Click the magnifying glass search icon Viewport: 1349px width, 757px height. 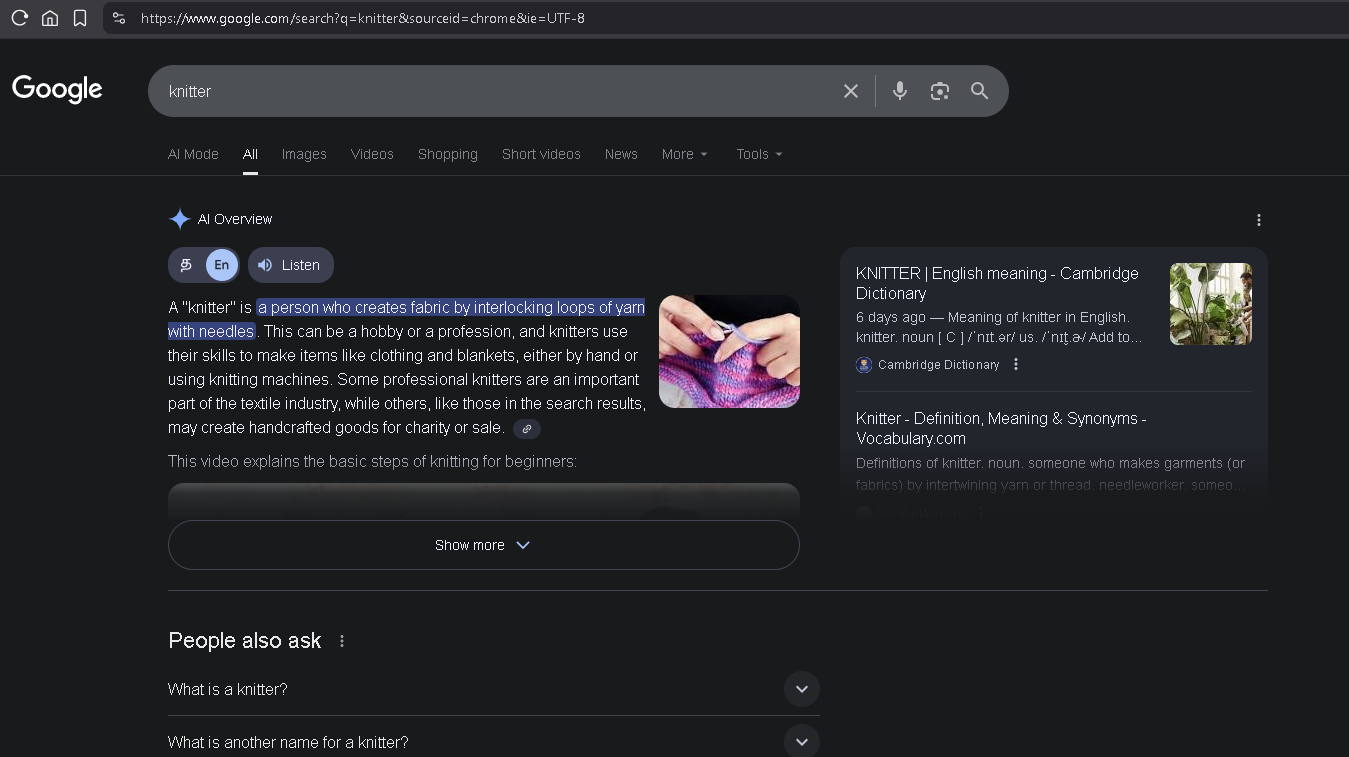tap(980, 91)
